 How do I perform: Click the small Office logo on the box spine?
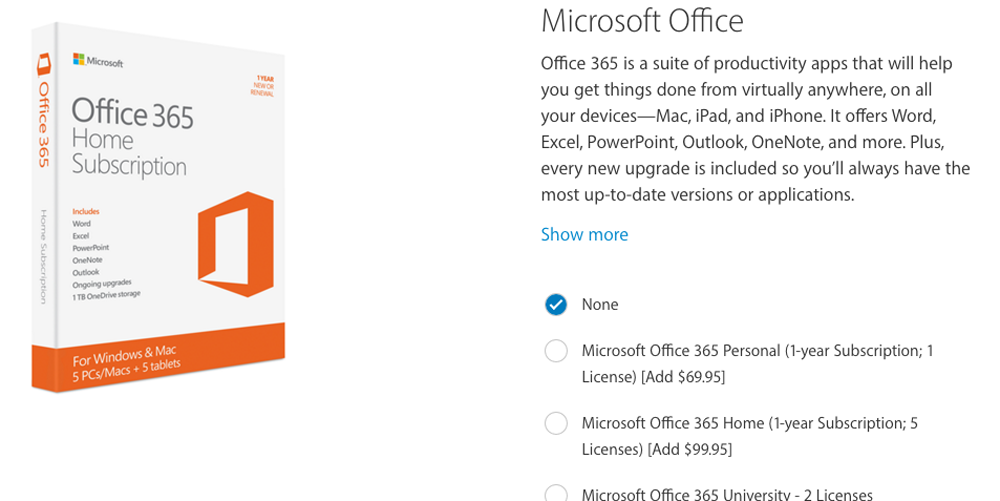43,64
